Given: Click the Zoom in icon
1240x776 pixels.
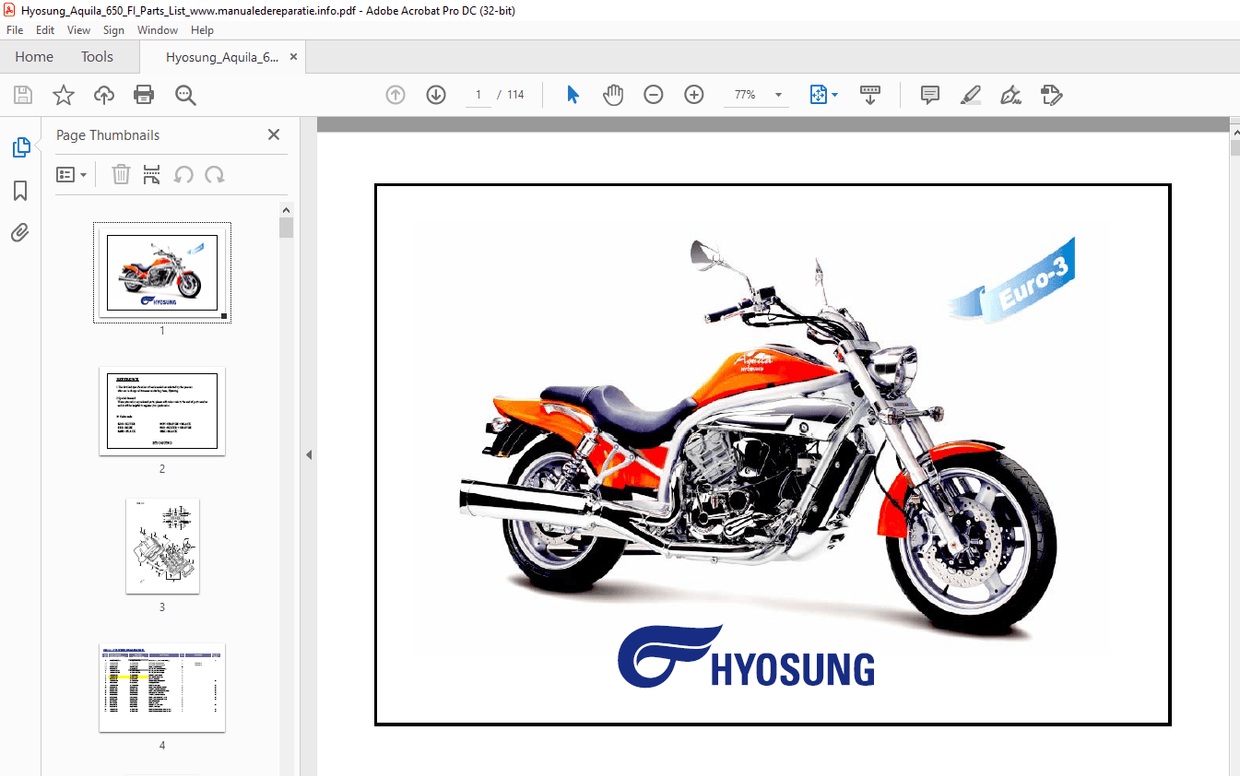Looking at the screenshot, I should 693,94.
